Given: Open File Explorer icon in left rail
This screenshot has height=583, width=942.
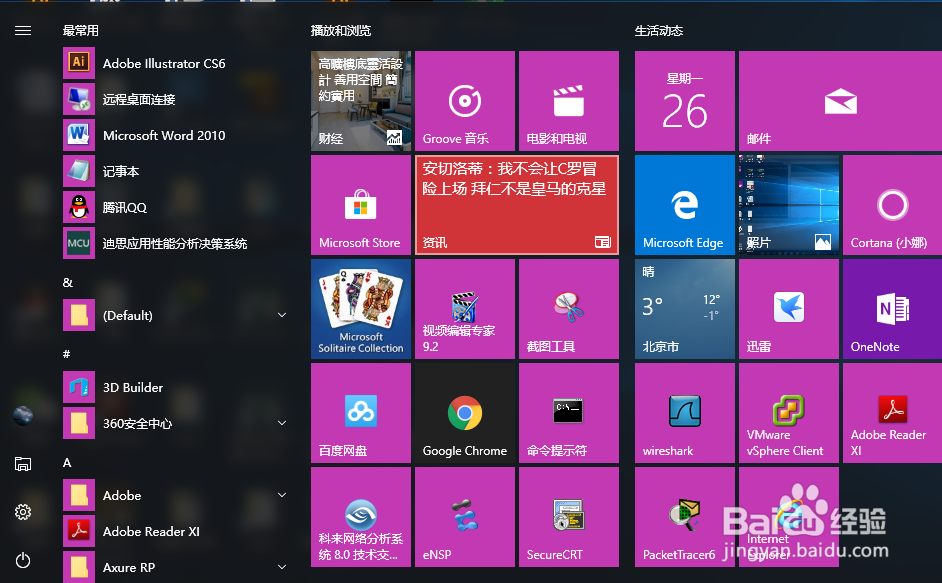Looking at the screenshot, I should [x=23, y=463].
